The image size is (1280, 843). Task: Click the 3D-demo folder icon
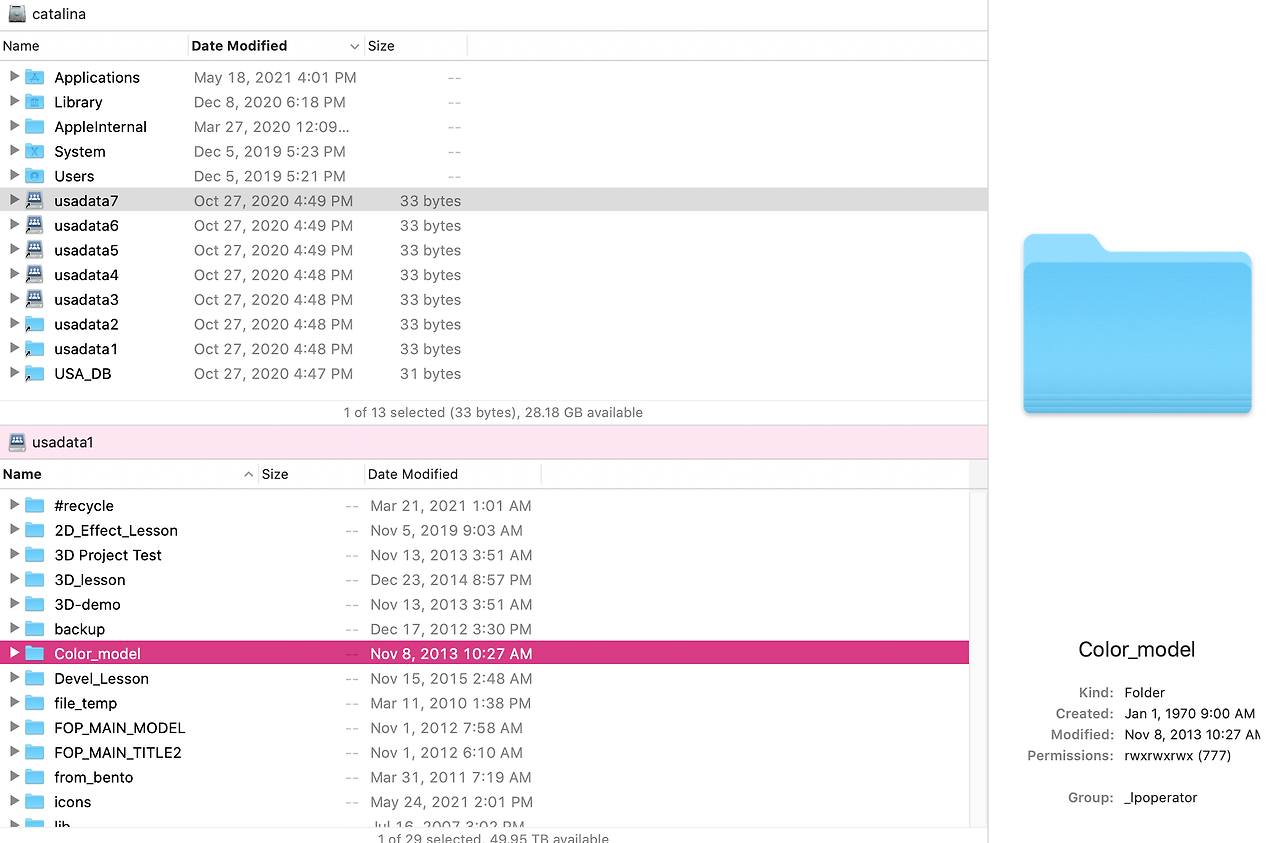[35, 604]
